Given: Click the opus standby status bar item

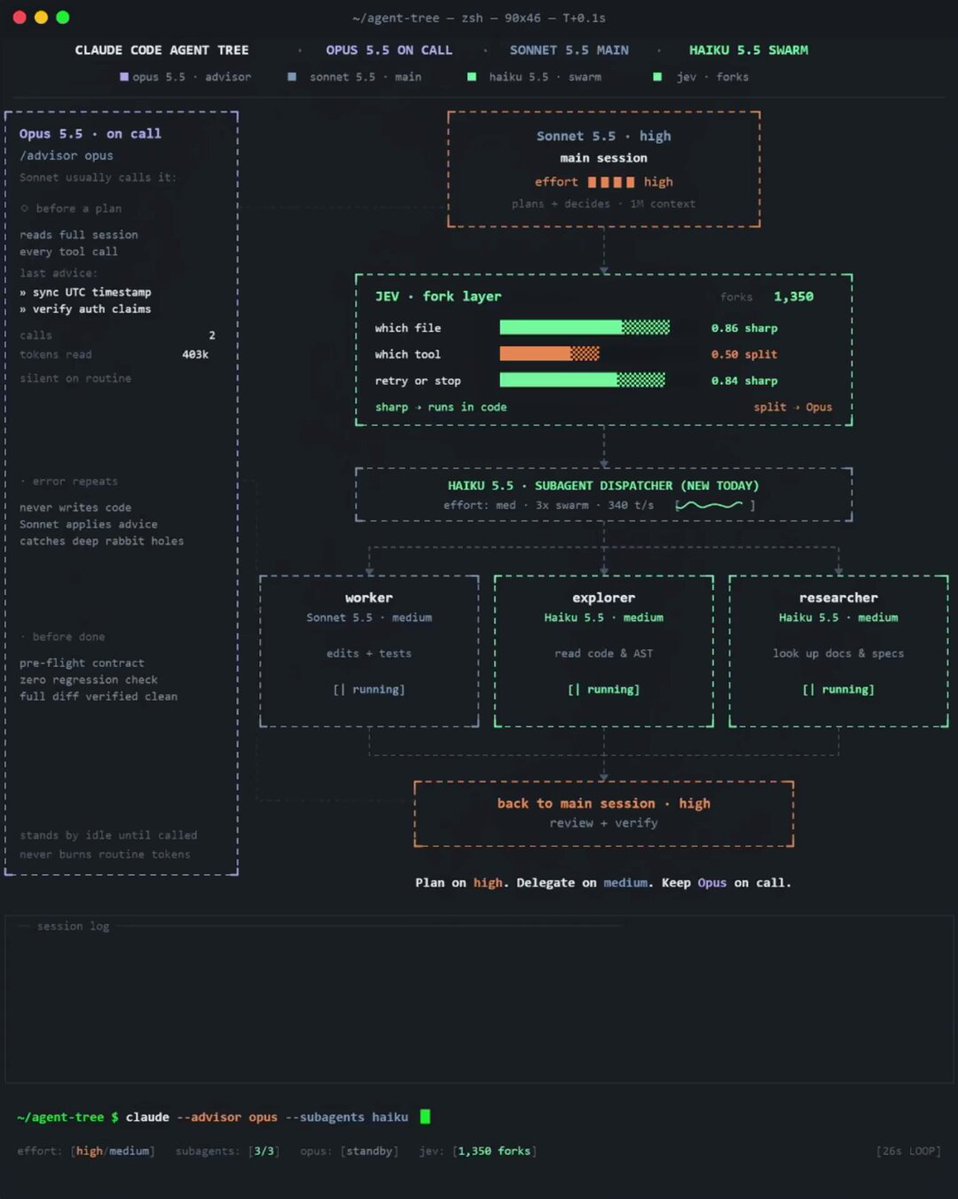Looking at the screenshot, I should tap(349, 1151).
